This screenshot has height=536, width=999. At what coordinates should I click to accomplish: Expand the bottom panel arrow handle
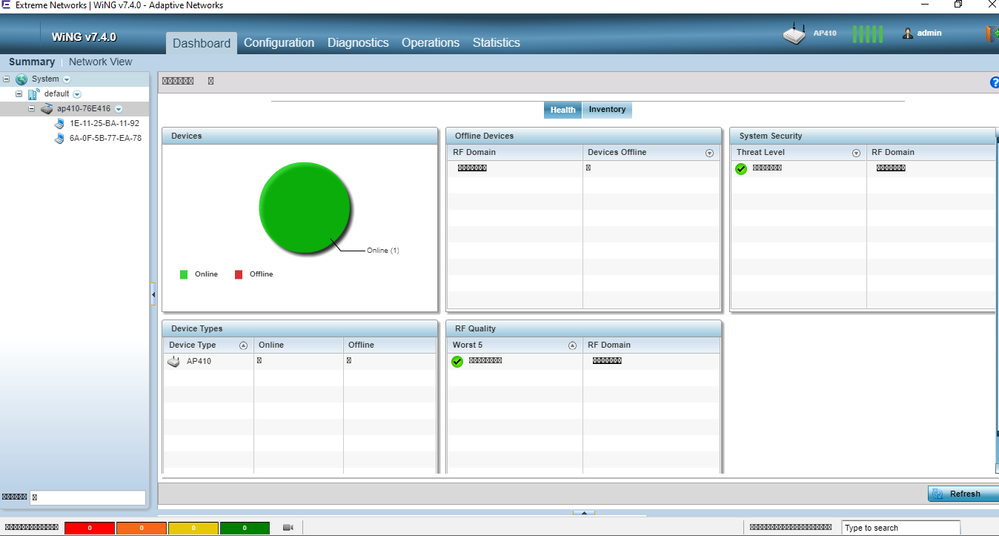(584, 513)
